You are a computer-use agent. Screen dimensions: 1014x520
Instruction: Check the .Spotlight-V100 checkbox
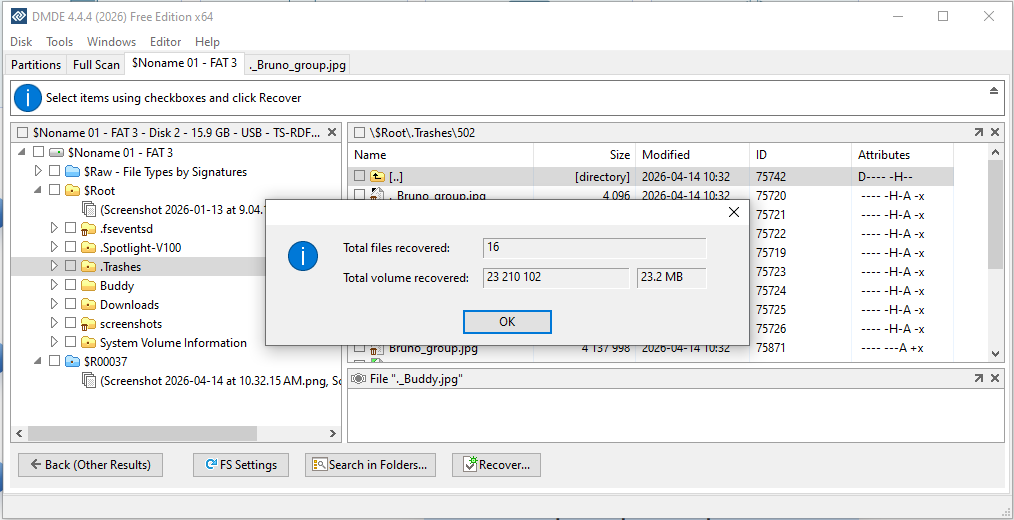click(70, 247)
